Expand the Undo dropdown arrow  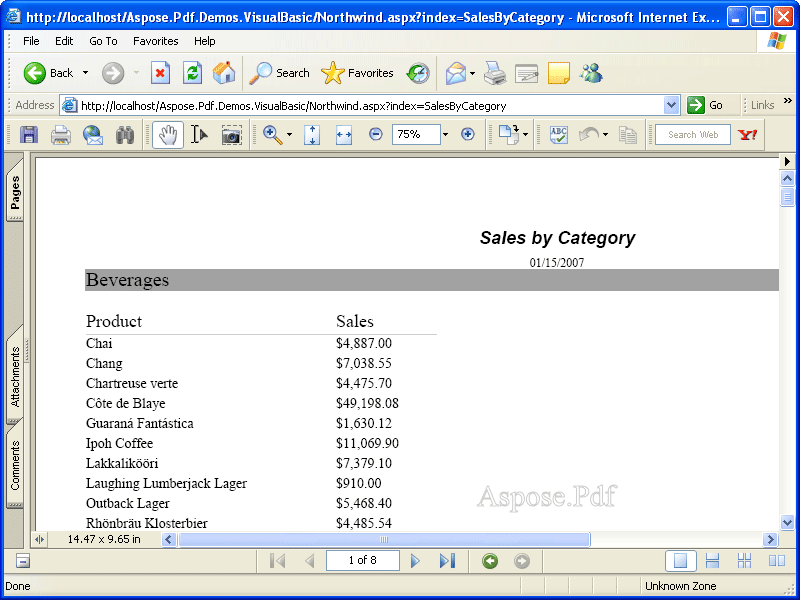click(x=606, y=135)
